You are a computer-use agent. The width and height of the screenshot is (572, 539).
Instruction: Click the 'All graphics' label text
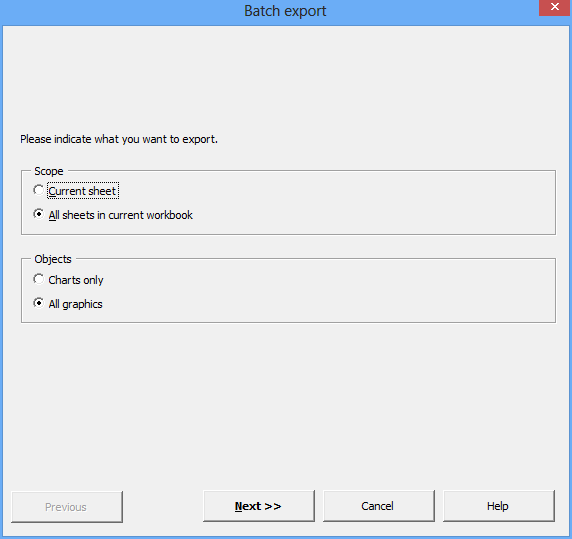(76, 304)
